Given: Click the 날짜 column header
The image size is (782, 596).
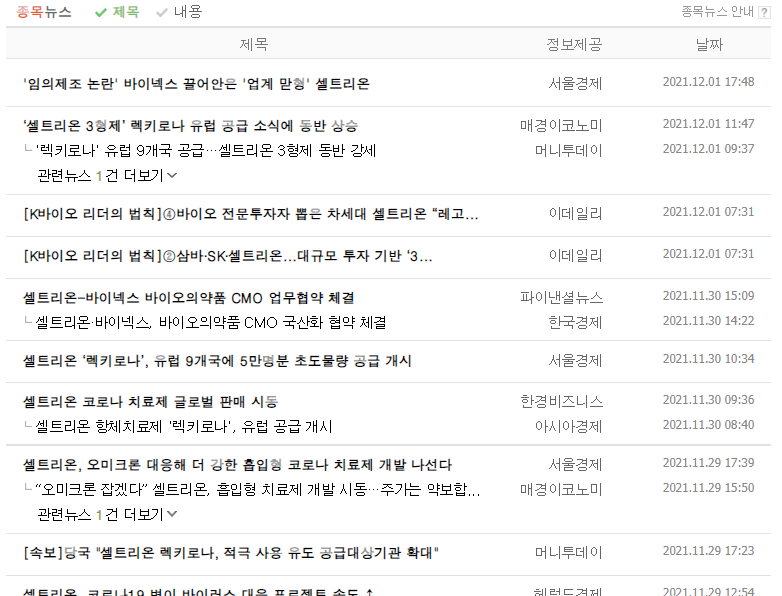Looking at the screenshot, I should pos(709,44).
